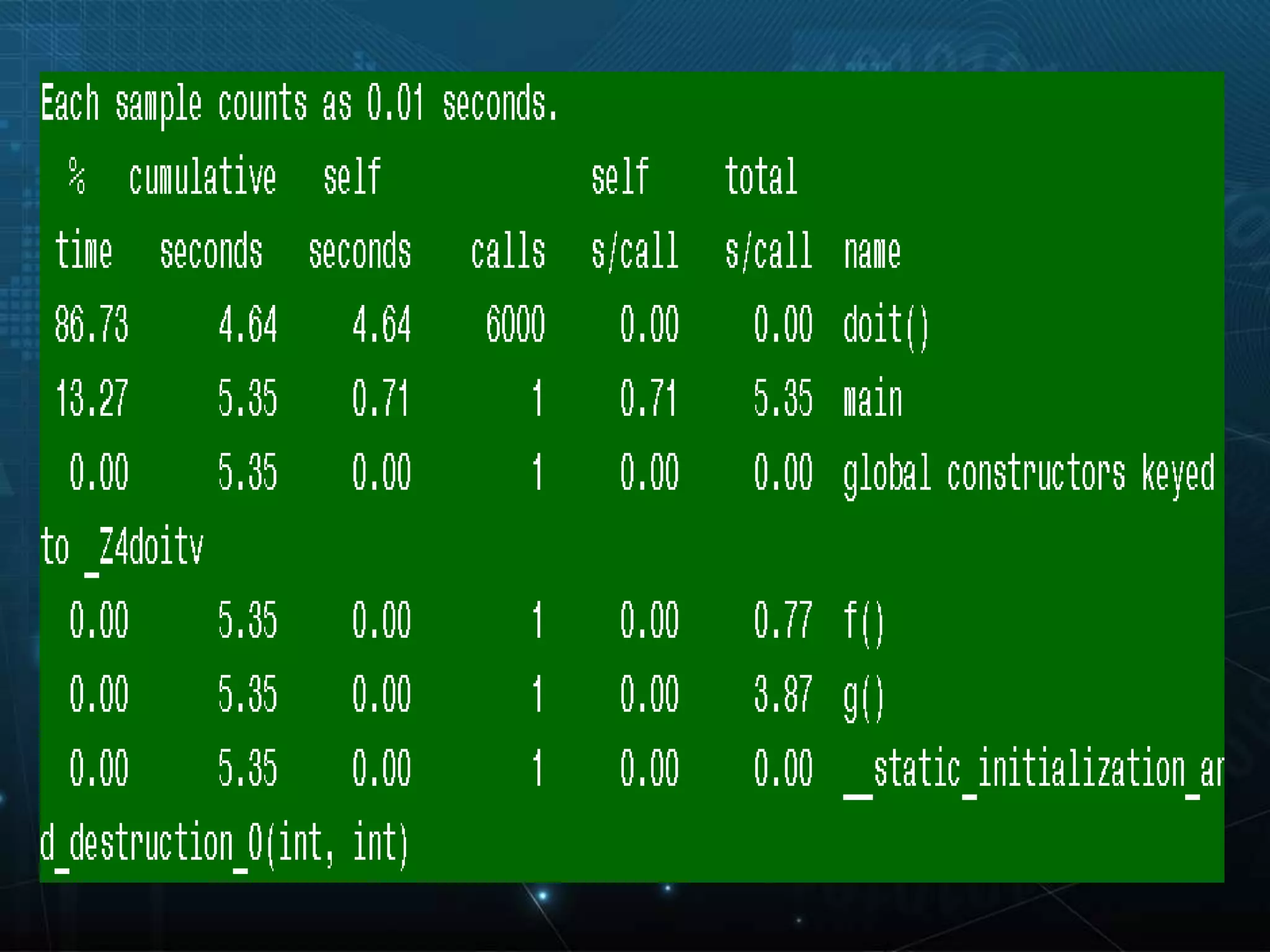Click the 0.71 self seconds value

click(x=381, y=399)
